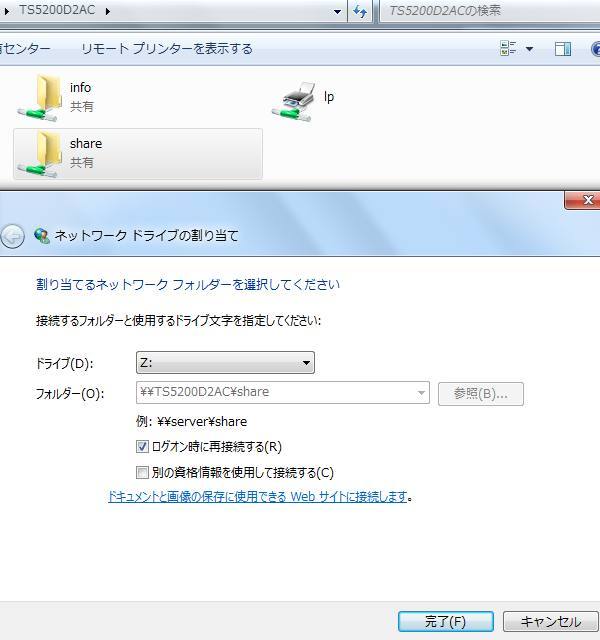Image resolution: width=600 pixels, height=640 pixels.
Task: Click 'リモート プリンターを表示する' in the toolbar
Action: coord(166,48)
